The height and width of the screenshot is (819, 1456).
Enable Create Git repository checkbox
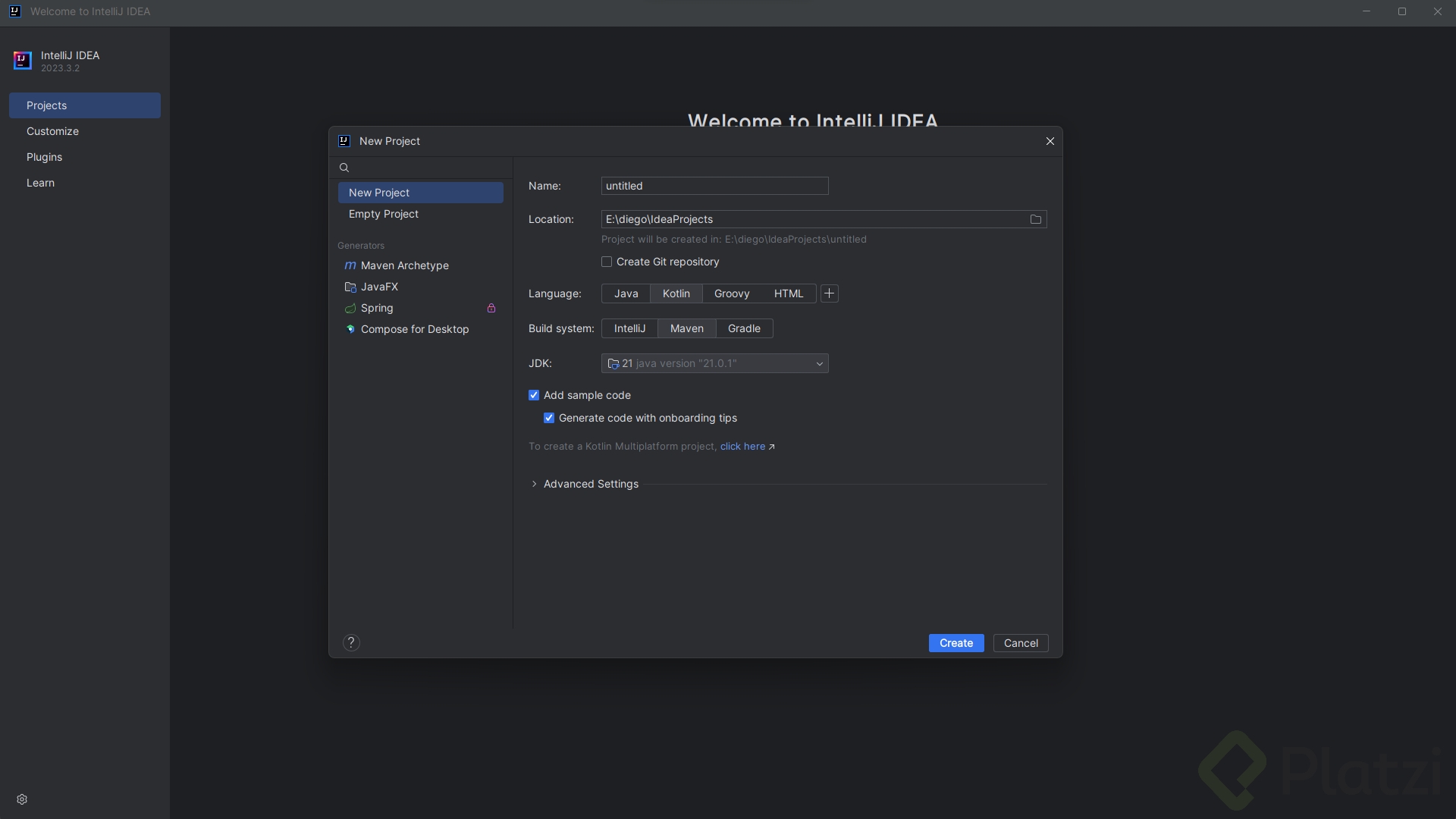(x=607, y=262)
